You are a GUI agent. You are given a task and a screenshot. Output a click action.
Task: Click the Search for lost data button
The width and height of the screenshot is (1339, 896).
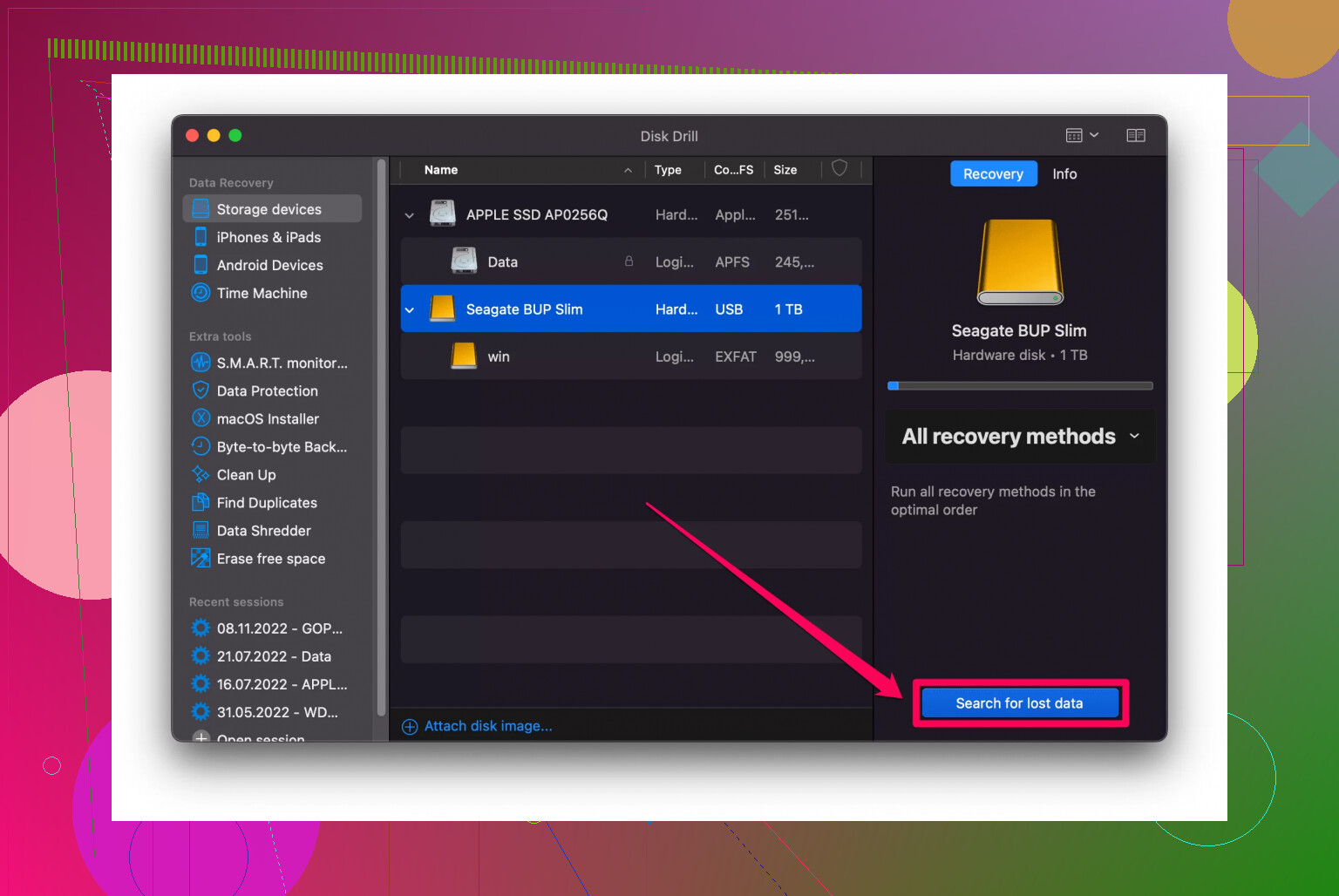click(1020, 703)
